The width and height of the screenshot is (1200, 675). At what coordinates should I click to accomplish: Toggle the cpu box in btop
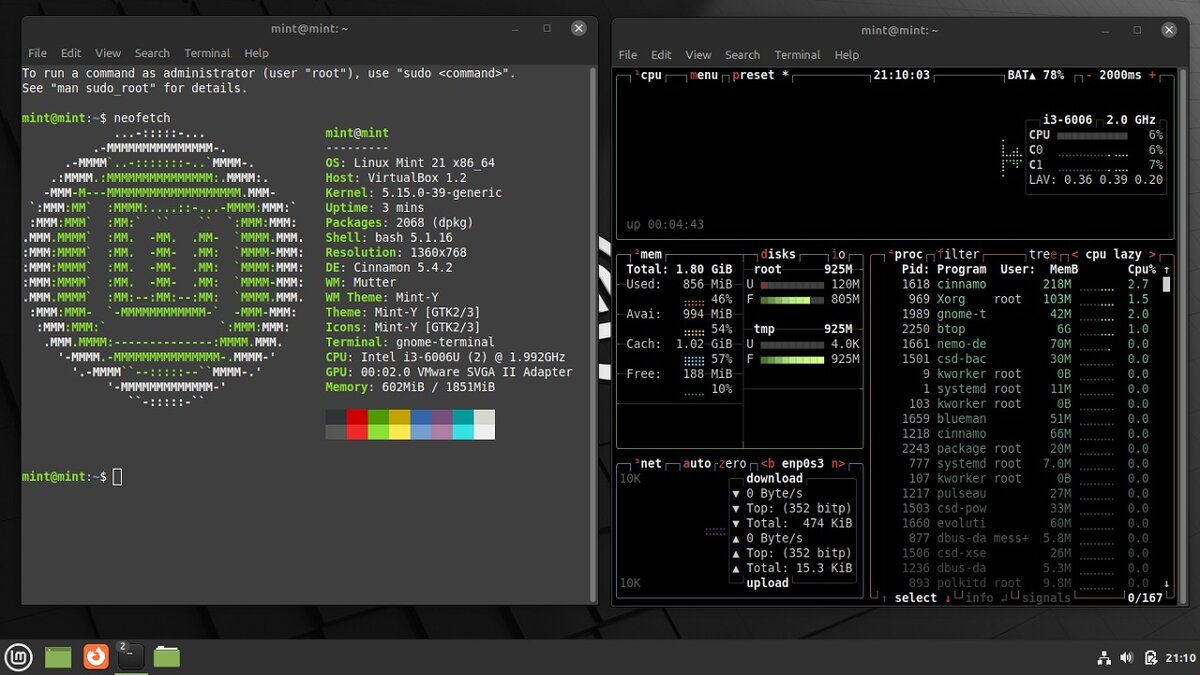[x=650, y=75]
